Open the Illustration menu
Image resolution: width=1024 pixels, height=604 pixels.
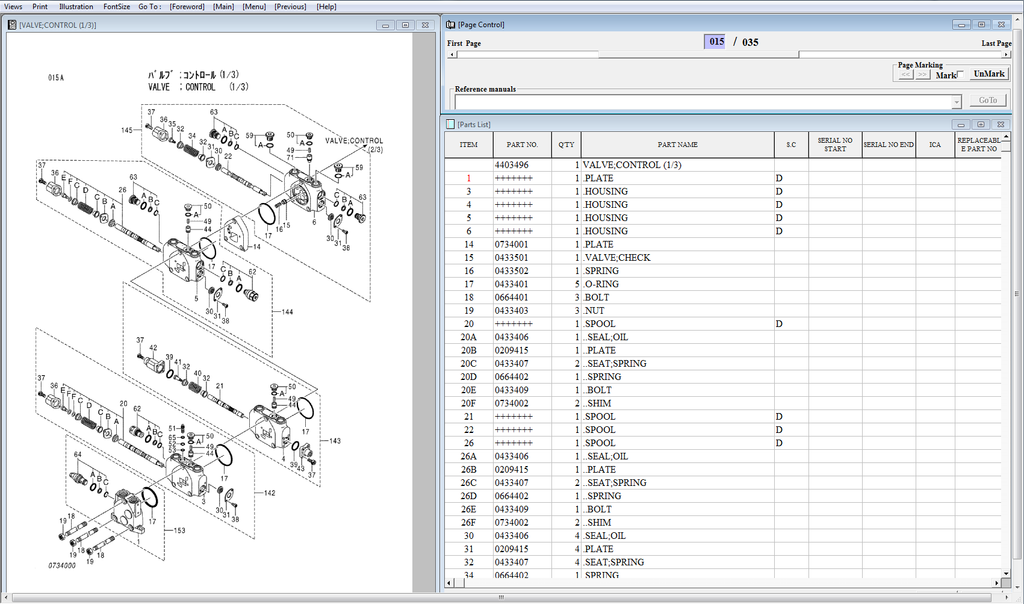[x=76, y=6]
